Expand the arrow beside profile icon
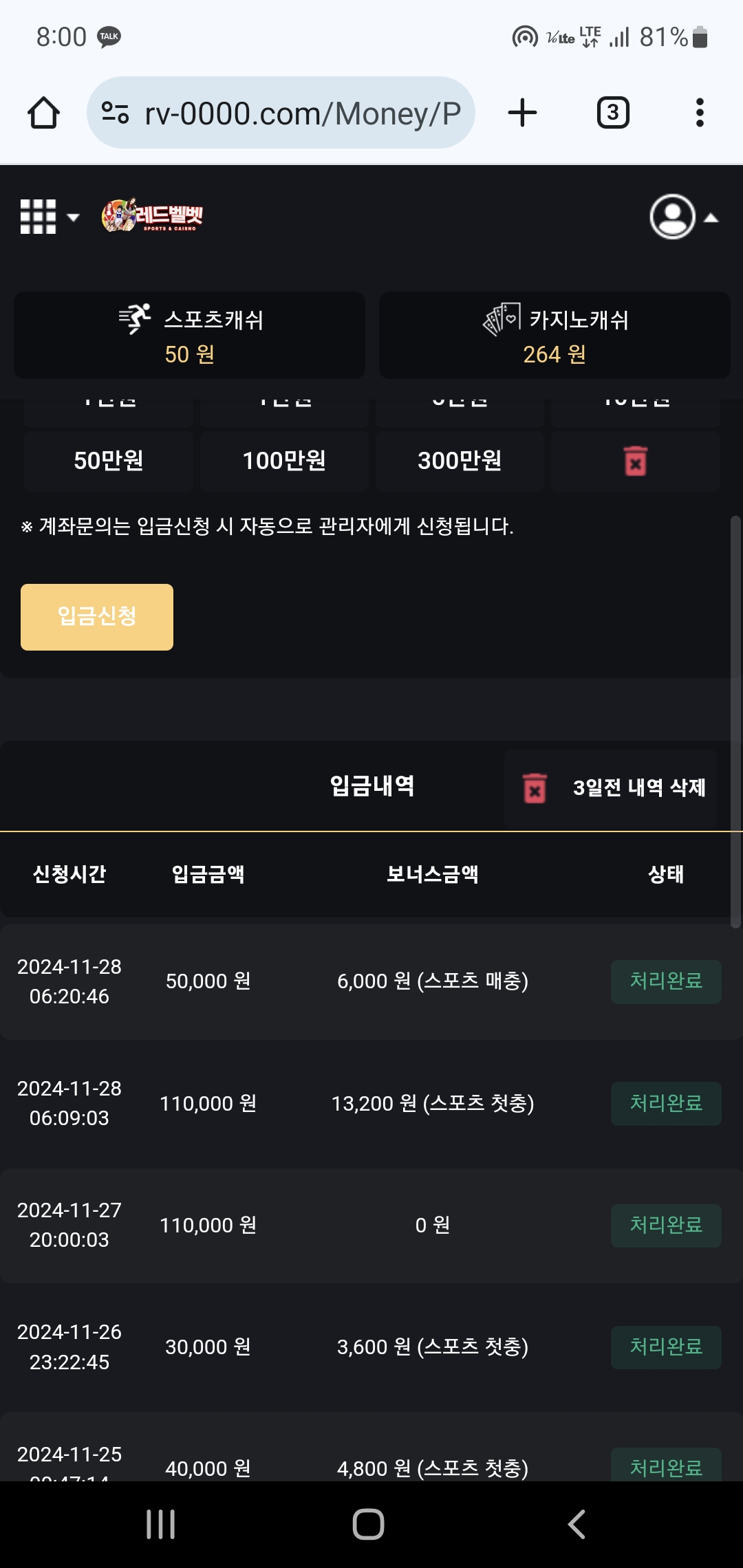This screenshot has width=743, height=1568. pyautogui.click(x=711, y=218)
